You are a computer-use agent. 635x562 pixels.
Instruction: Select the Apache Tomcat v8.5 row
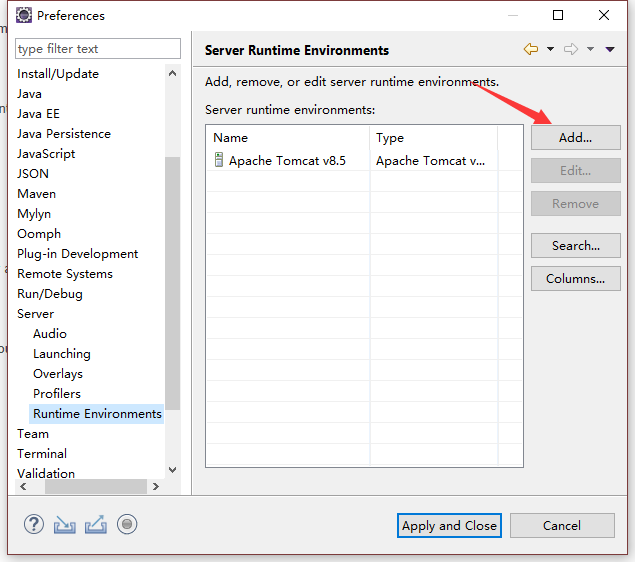364,160
